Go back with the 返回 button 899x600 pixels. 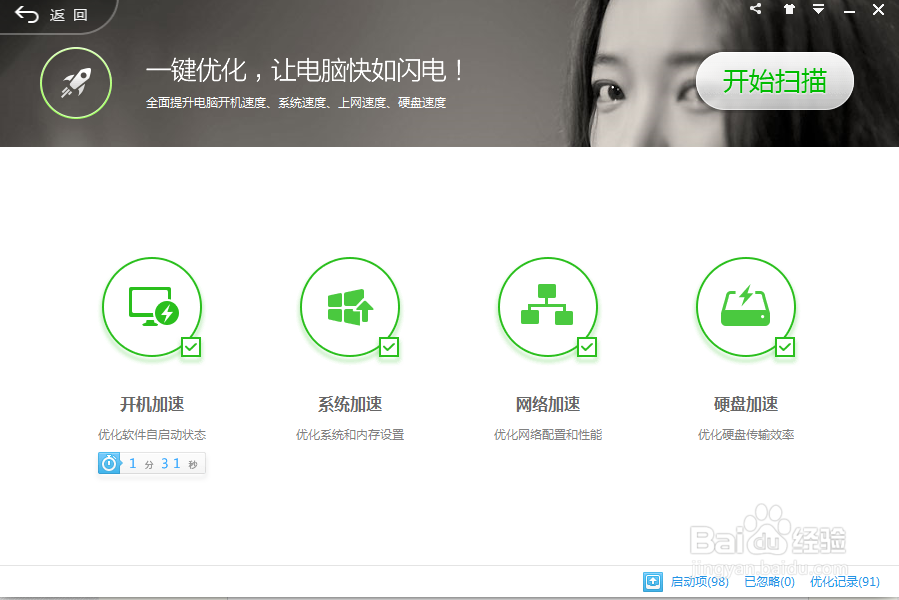[52, 14]
